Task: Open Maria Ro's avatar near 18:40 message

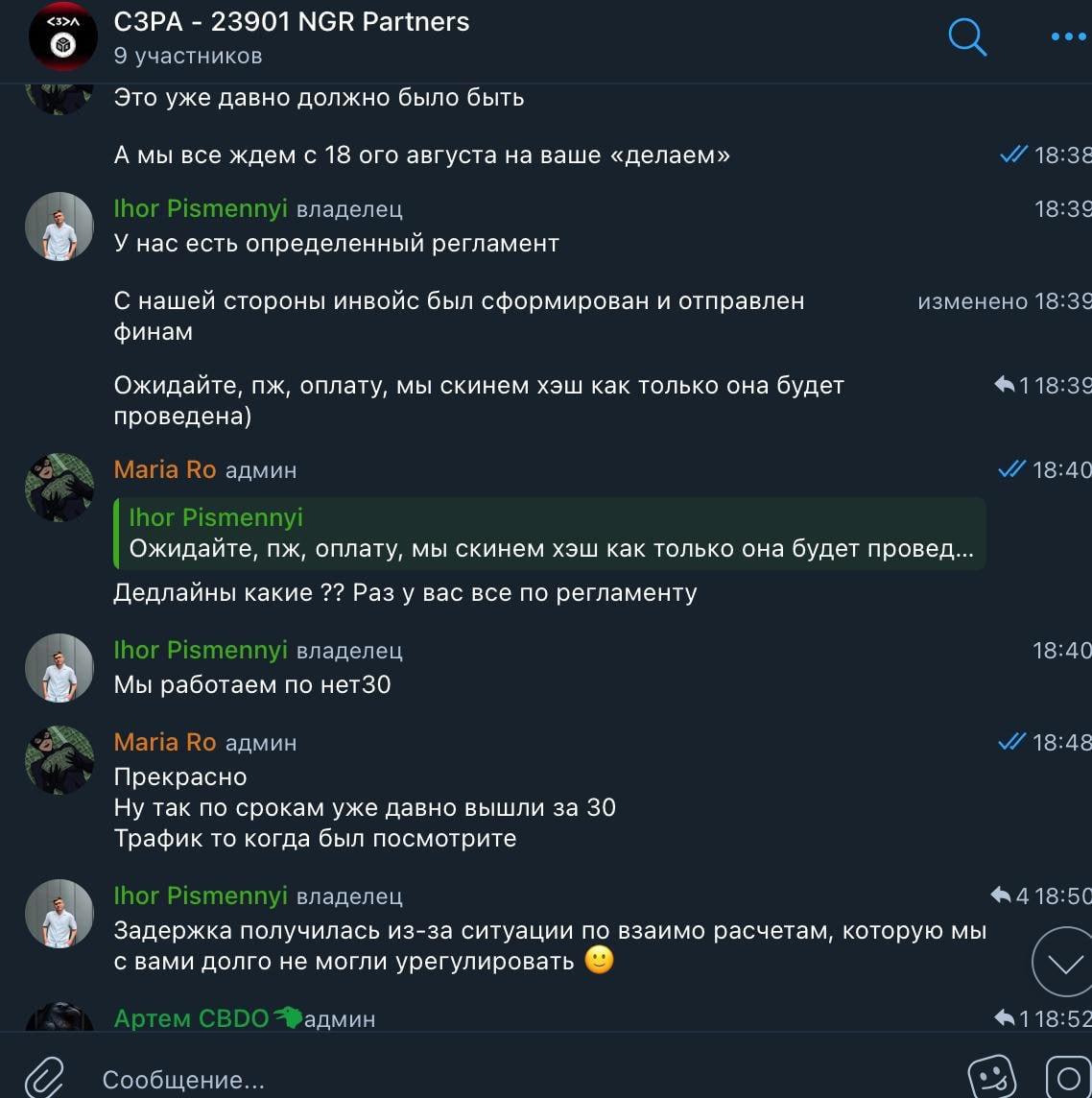Action: 59,488
